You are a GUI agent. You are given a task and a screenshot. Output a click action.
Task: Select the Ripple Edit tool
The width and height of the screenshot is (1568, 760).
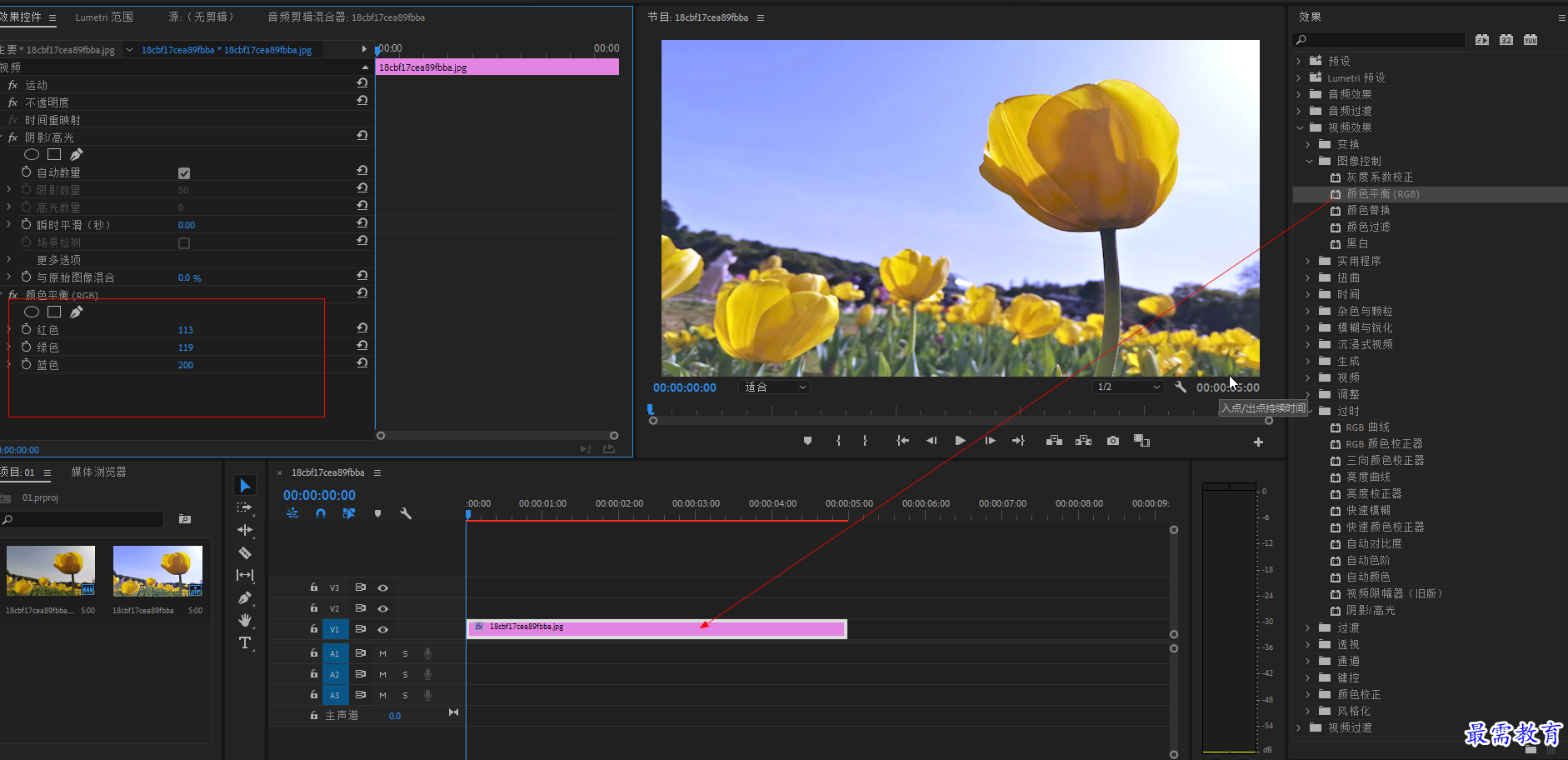click(245, 530)
